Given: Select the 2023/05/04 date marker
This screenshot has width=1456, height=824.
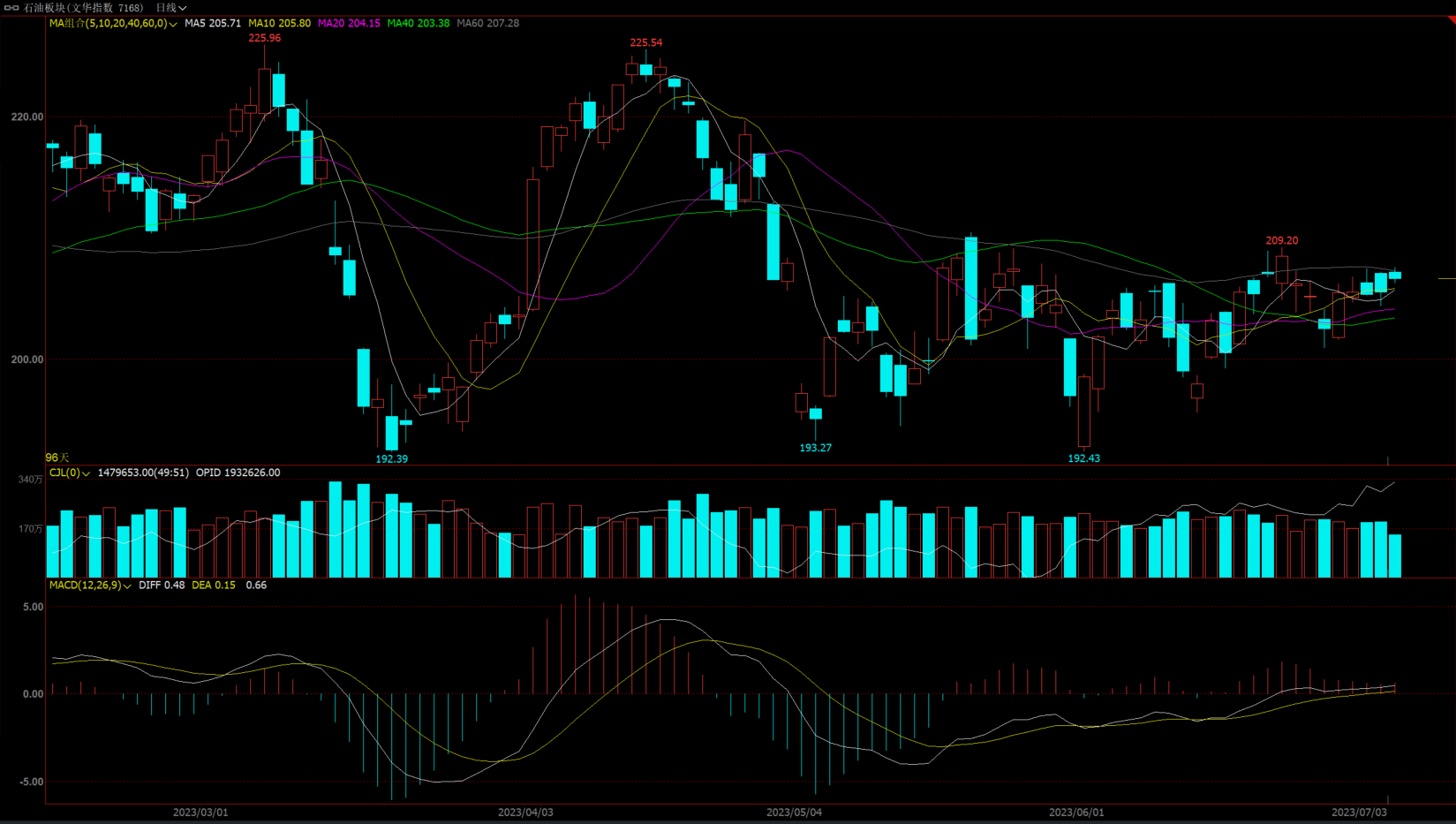Looking at the screenshot, I should [795, 813].
